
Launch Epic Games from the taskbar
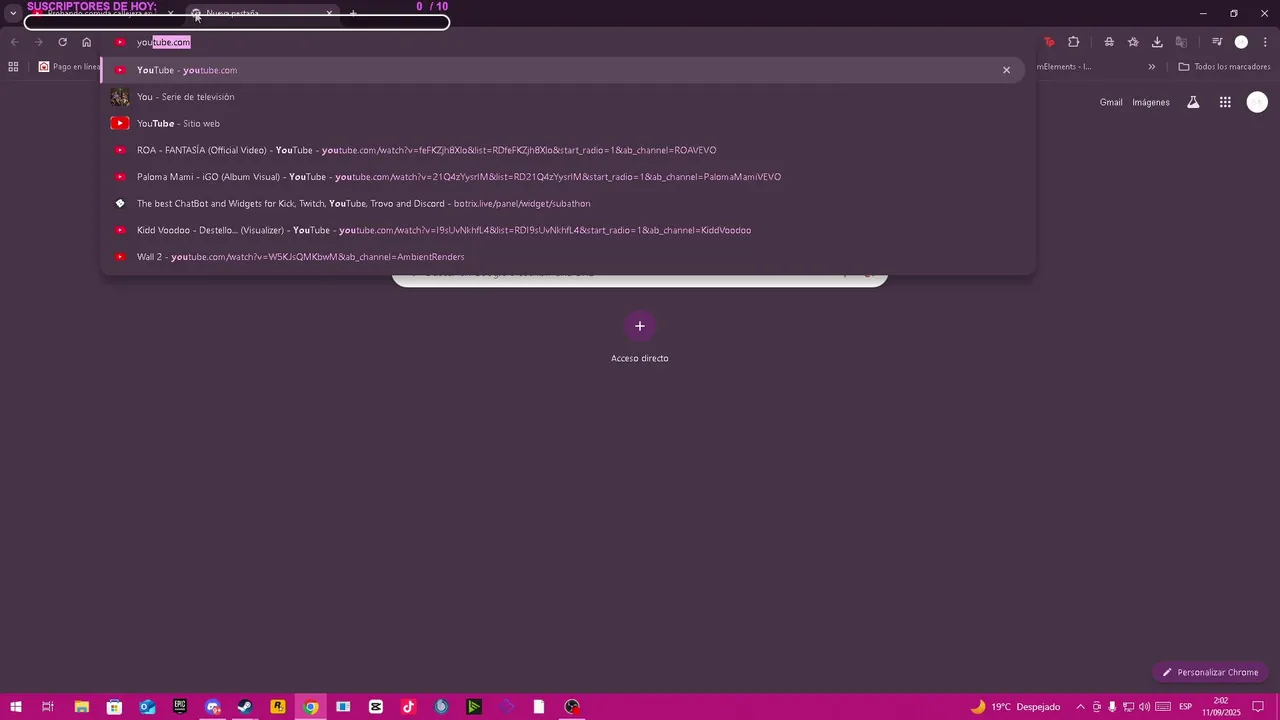[180, 707]
